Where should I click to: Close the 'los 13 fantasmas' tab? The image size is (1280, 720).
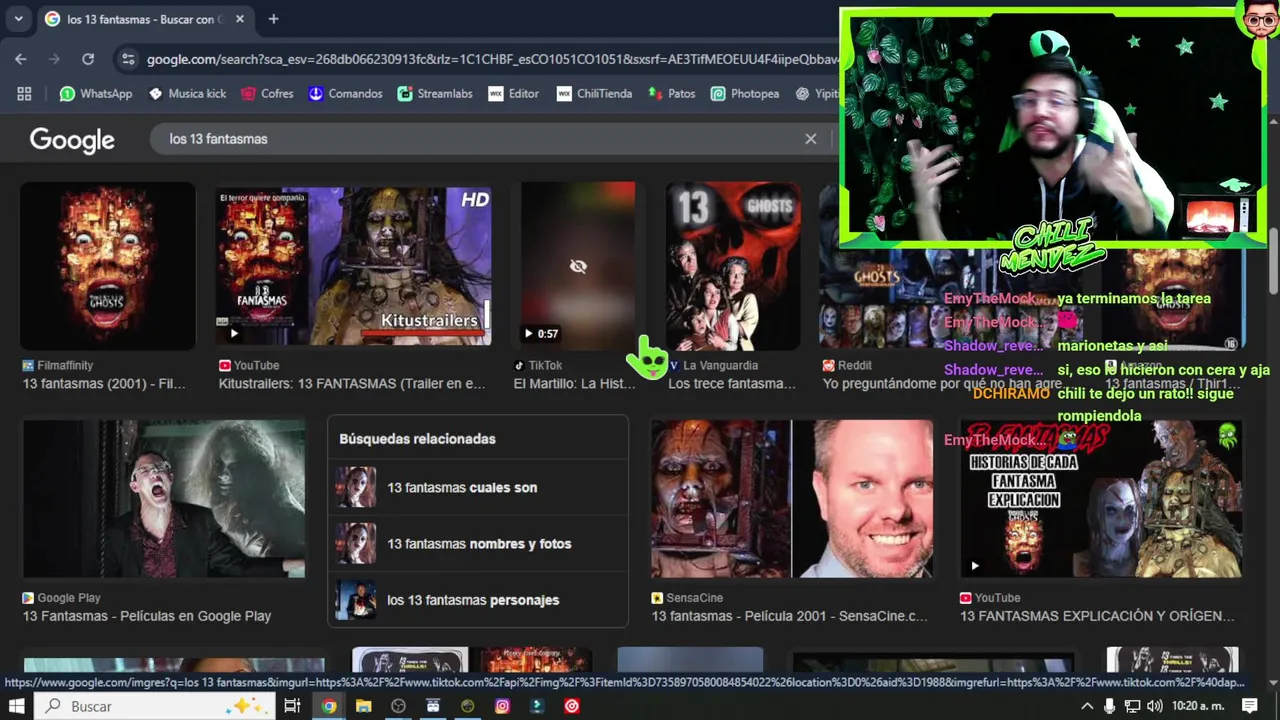[240, 19]
